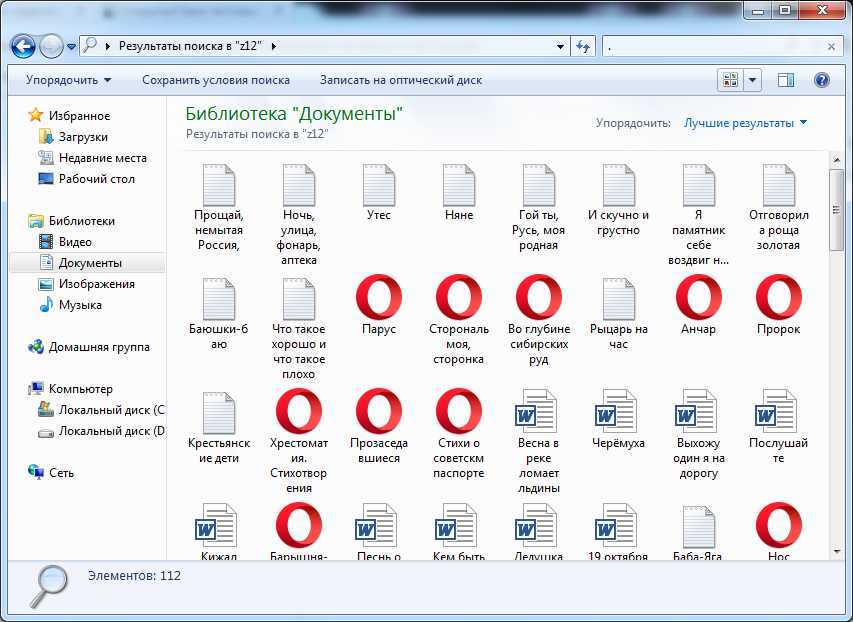This screenshot has height=622, width=853.
Task: Select the Word document 19 октября
Action: 619,532
